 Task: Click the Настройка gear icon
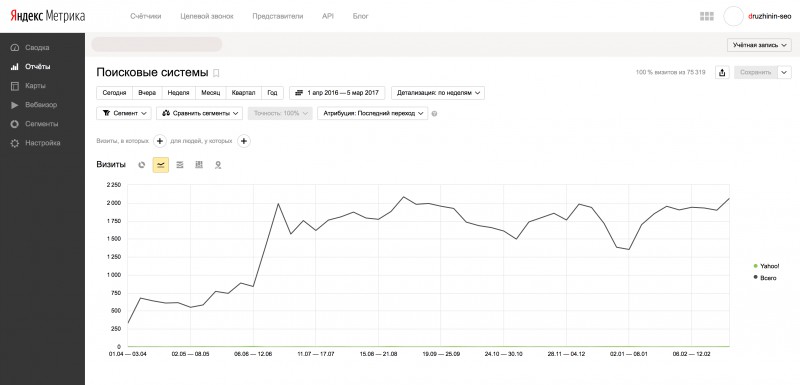coord(15,143)
